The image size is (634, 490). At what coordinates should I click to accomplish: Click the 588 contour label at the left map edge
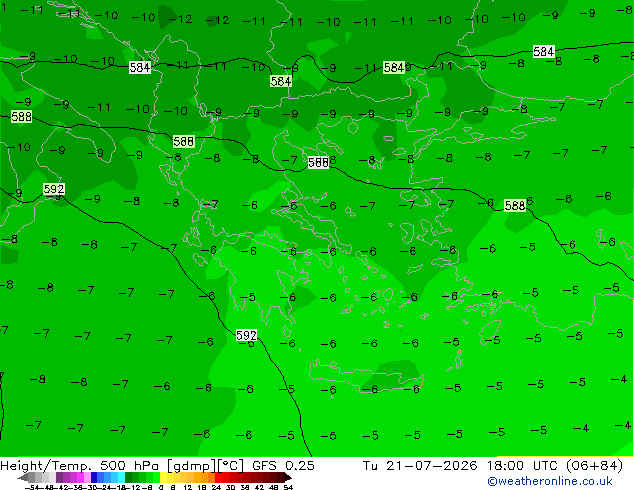coord(21,117)
